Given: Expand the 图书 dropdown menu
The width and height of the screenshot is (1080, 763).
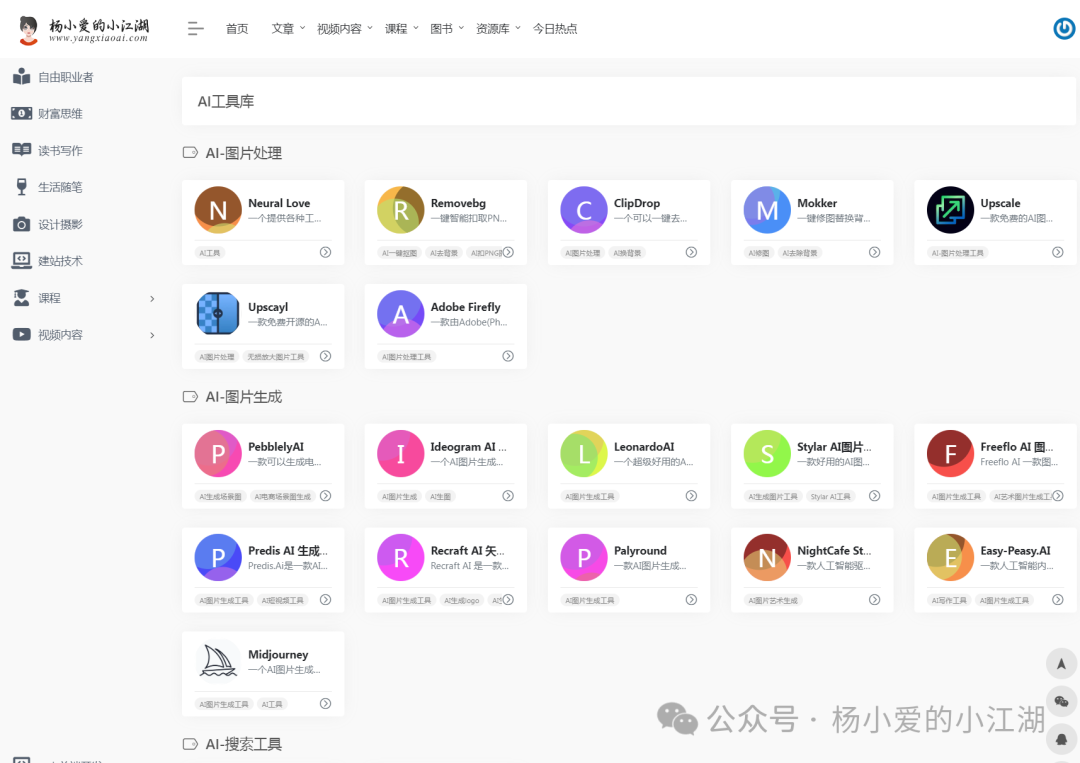Looking at the screenshot, I should (x=447, y=28).
